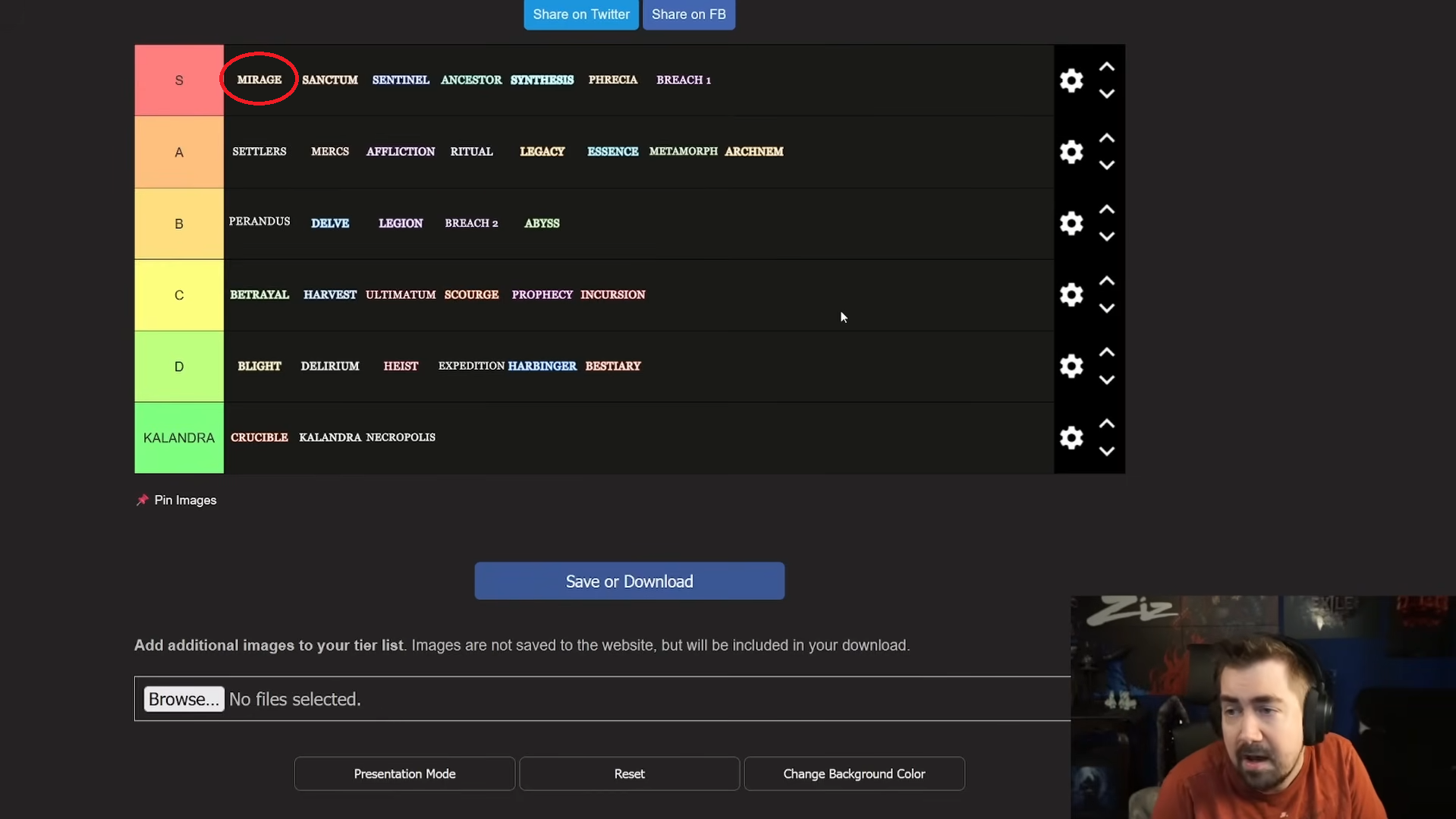Open settings gear for B tier row
This screenshot has width=1456, height=819.
point(1071,223)
